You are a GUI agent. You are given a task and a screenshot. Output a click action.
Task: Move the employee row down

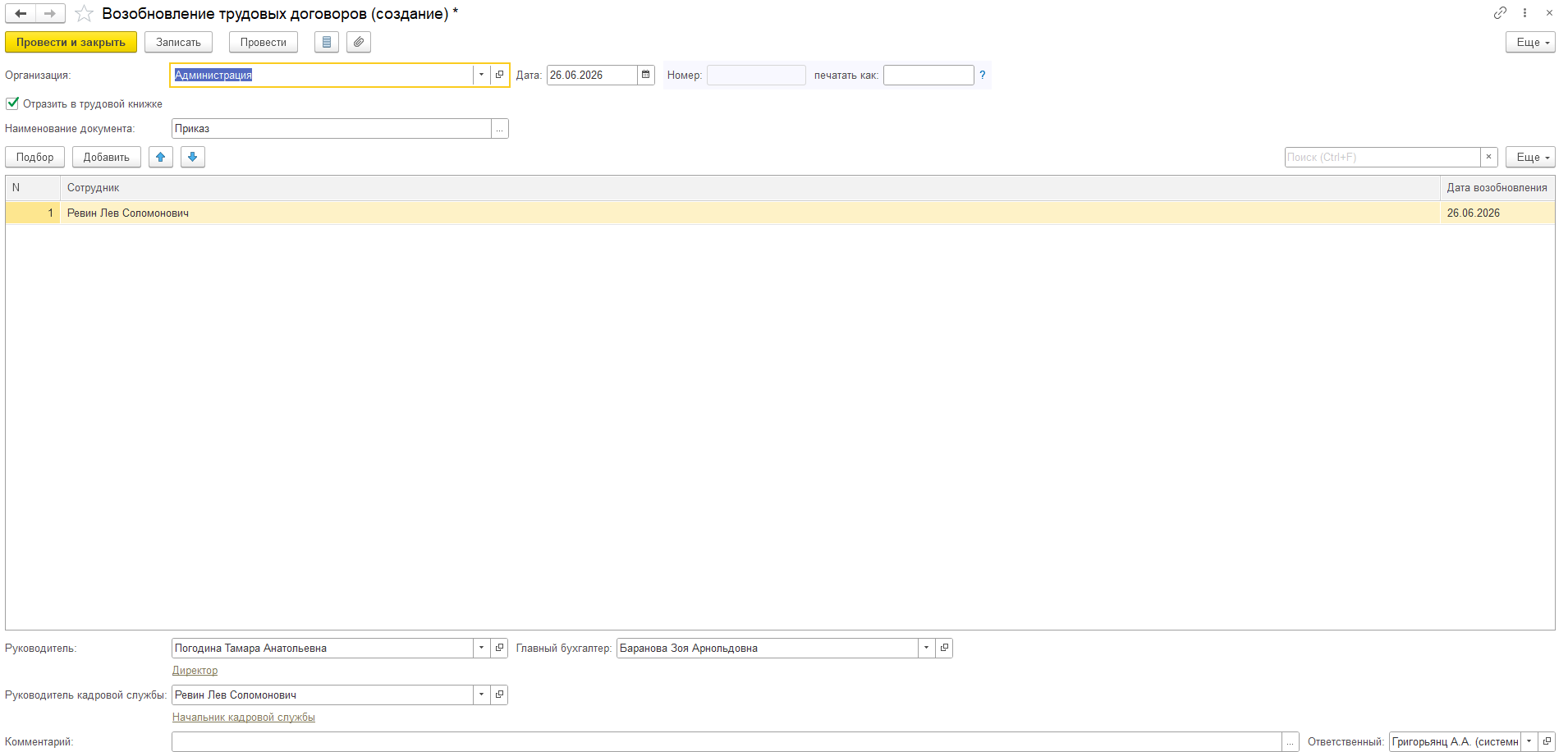(193, 157)
